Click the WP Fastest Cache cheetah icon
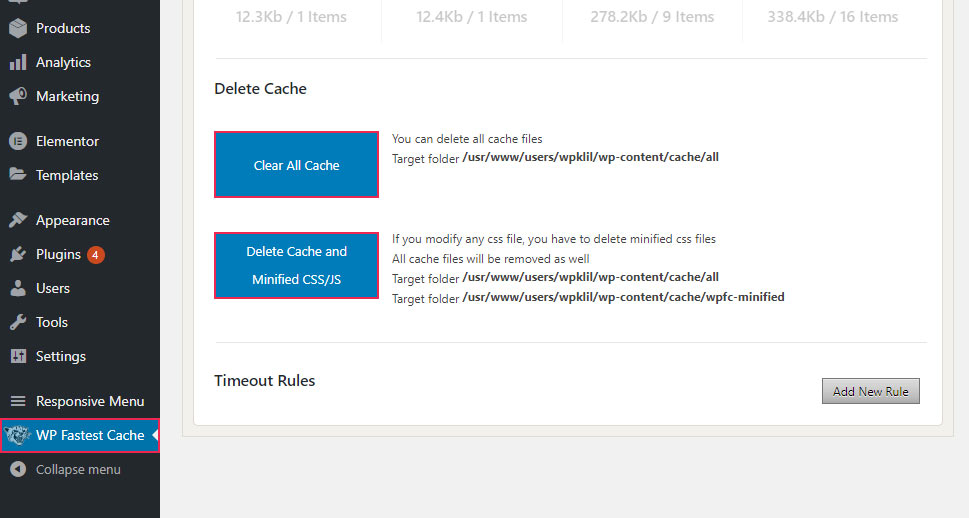The height and width of the screenshot is (518, 969). [x=17, y=435]
